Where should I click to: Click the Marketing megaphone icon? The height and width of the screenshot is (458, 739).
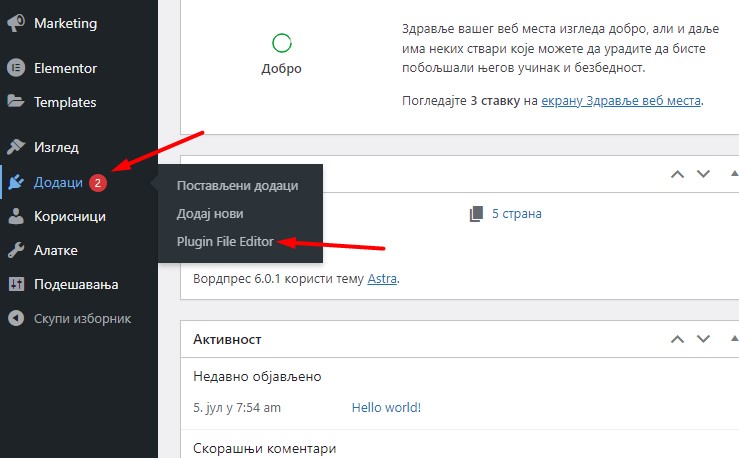tap(16, 23)
